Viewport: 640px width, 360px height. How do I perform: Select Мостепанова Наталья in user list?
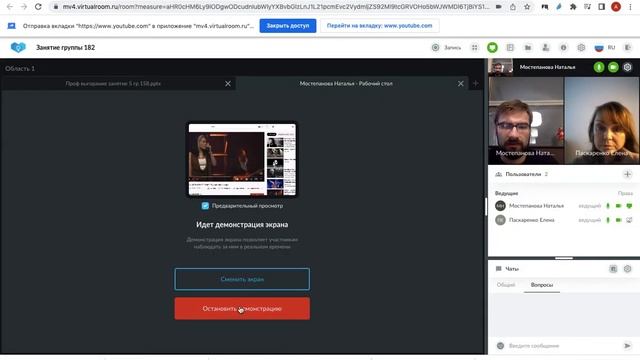point(536,206)
